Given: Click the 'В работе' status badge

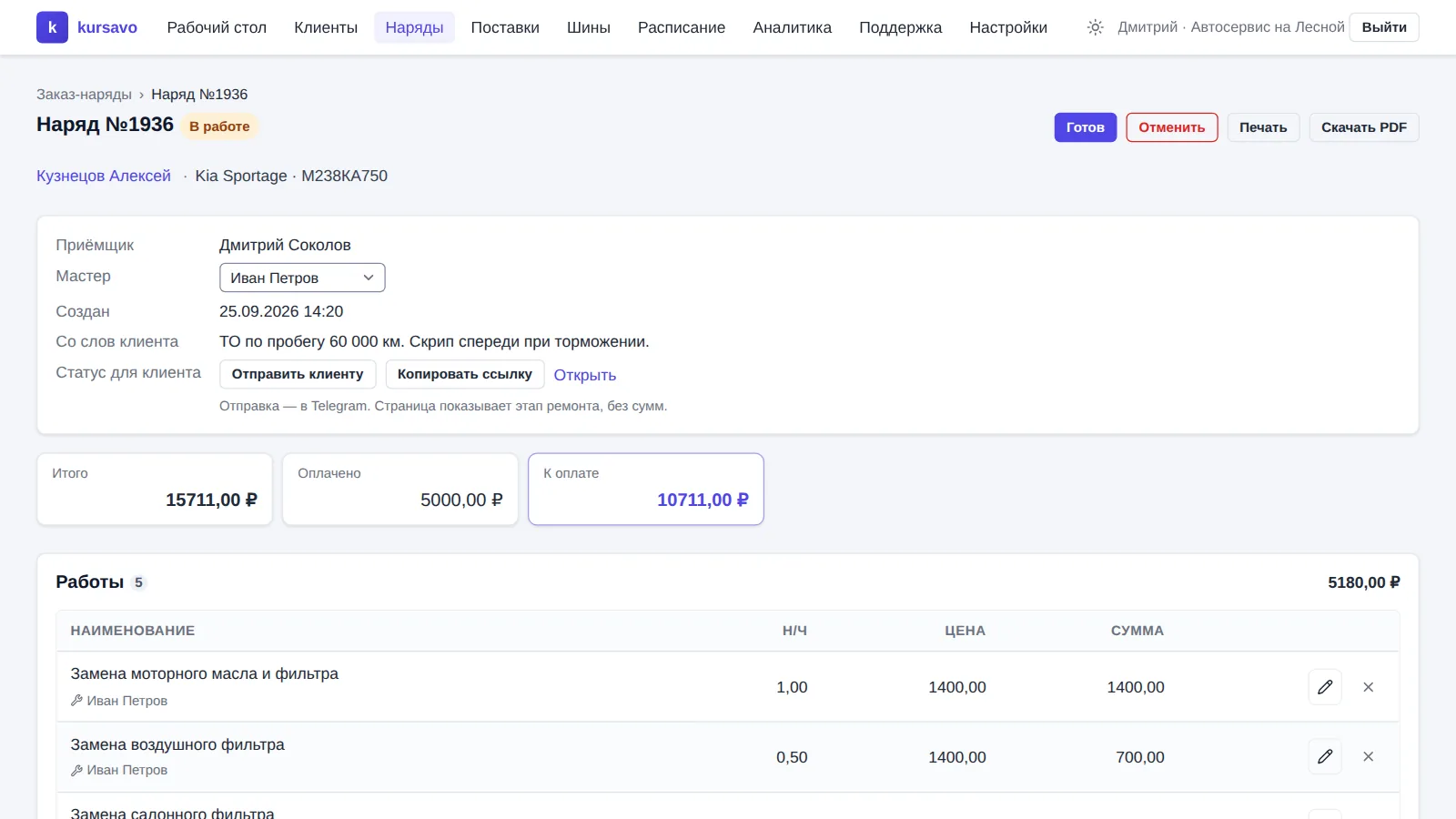Looking at the screenshot, I should pyautogui.click(x=219, y=126).
